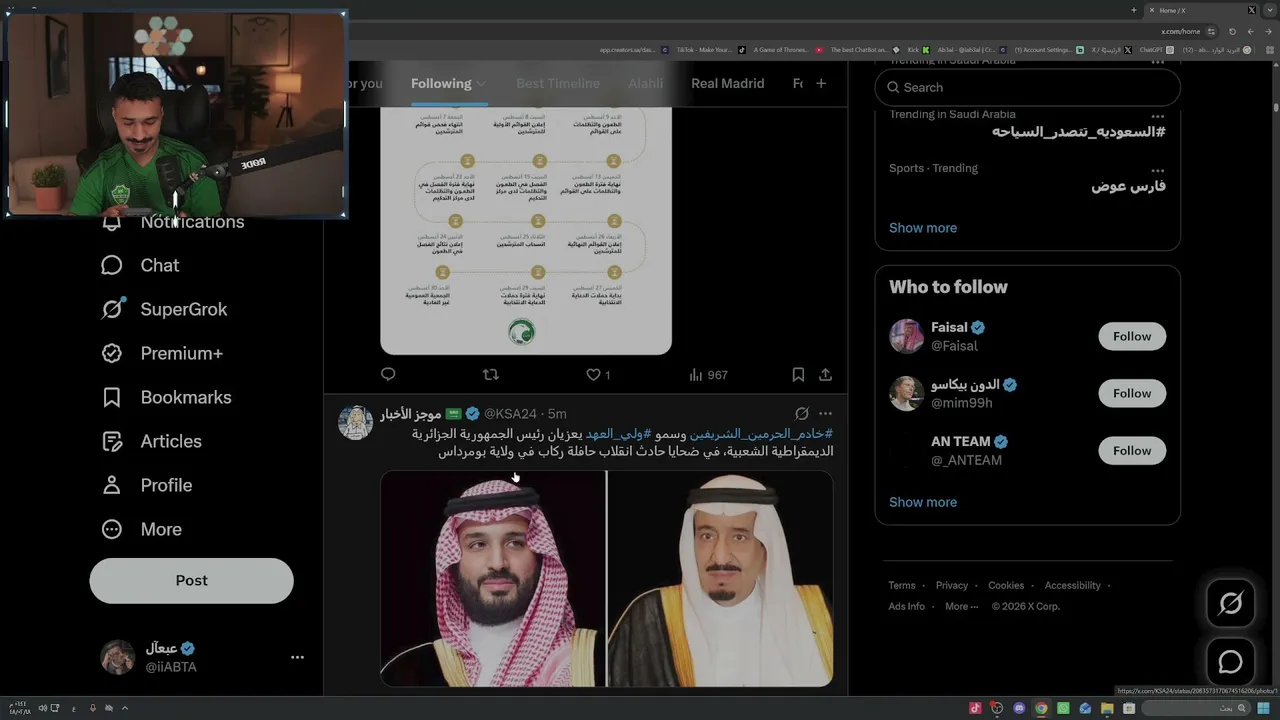Open the Bookmarks sidebar icon
Viewport: 1280px width, 720px height.
point(112,397)
